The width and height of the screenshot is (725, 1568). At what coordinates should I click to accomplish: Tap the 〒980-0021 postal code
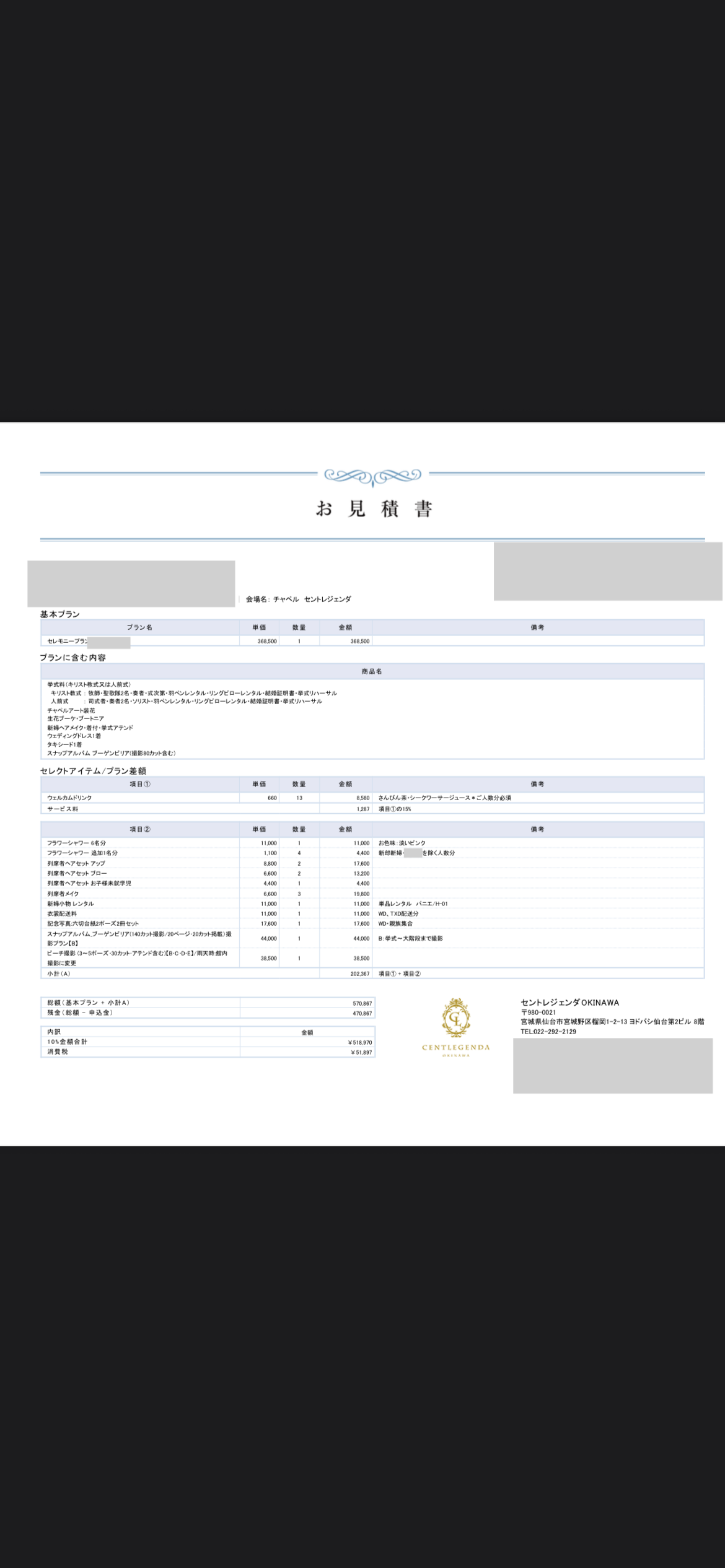[x=538, y=1013]
